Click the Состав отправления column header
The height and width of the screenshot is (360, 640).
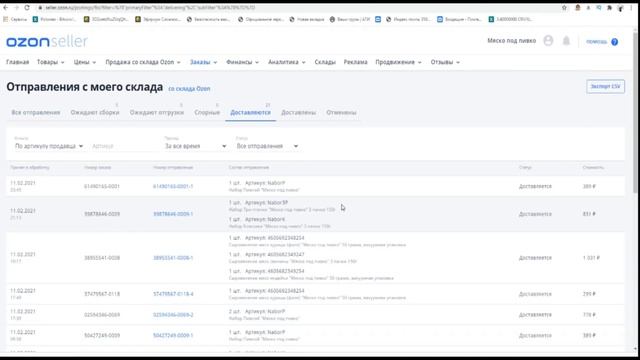pos(249,167)
